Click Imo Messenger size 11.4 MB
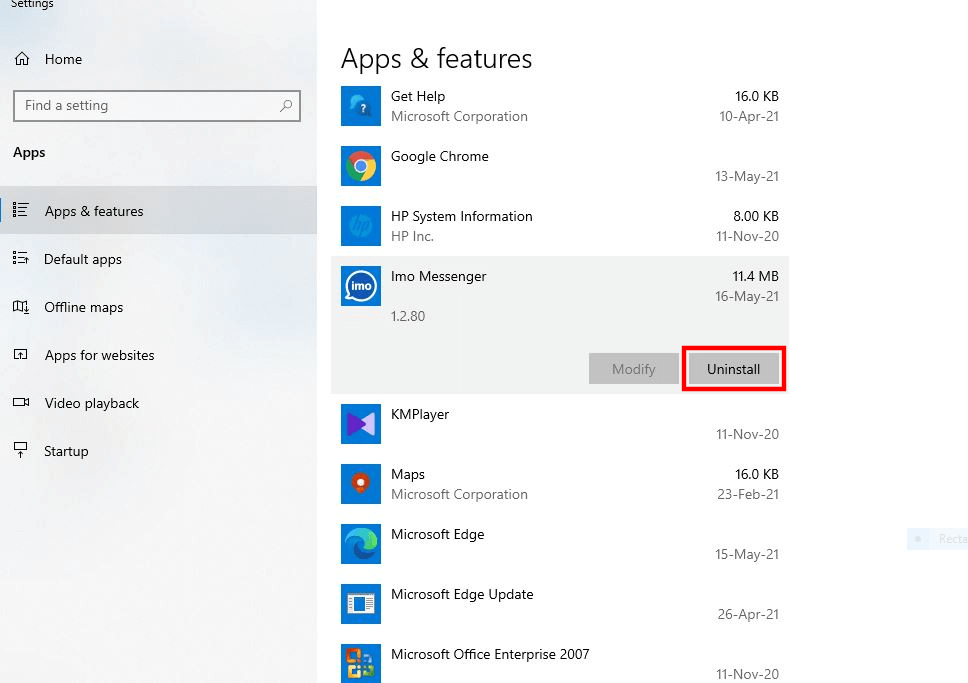The width and height of the screenshot is (968, 683). 756,276
